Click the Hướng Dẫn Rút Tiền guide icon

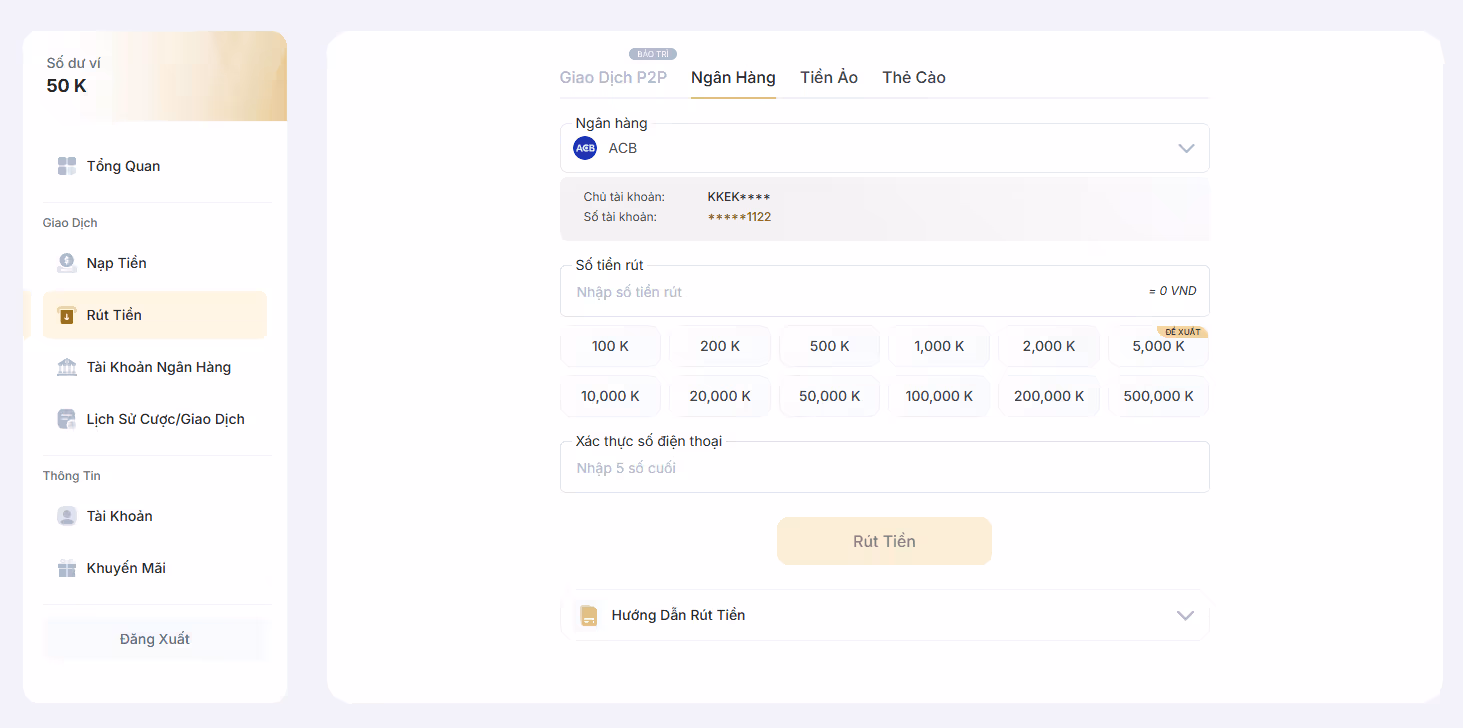click(x=589, y=615)
